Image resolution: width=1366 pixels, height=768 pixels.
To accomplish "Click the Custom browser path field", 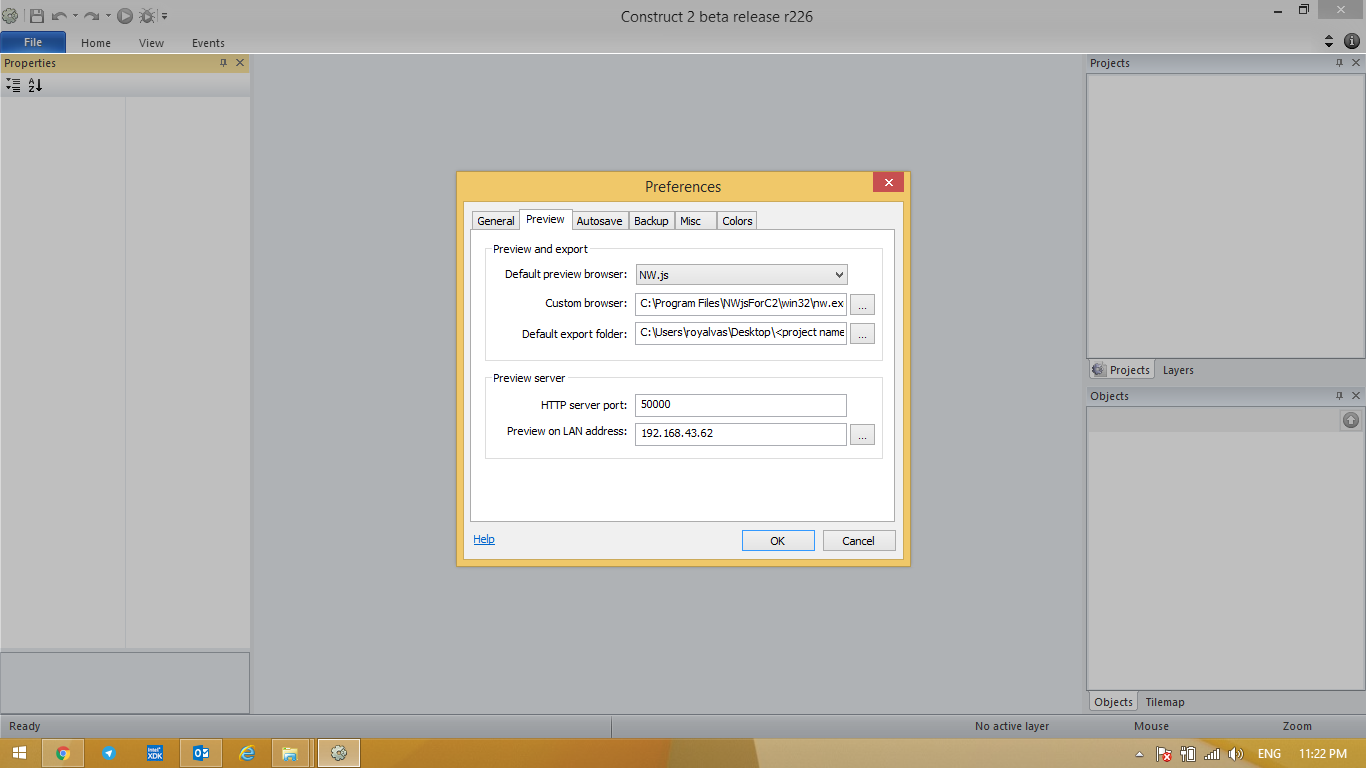I will pyautogui.click(x=741, y=303).
